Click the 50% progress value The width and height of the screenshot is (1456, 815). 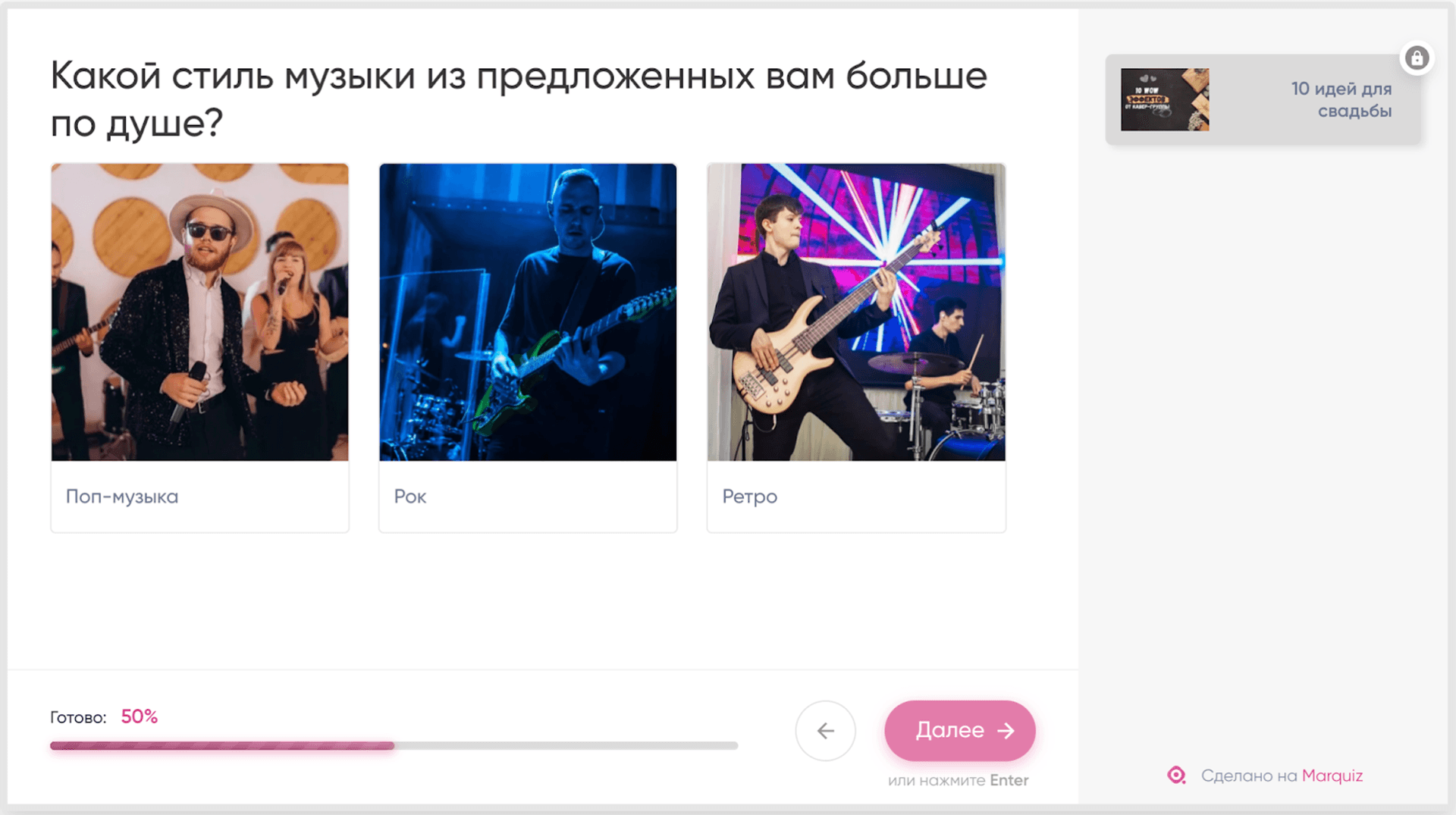click(x=140, y=716)
